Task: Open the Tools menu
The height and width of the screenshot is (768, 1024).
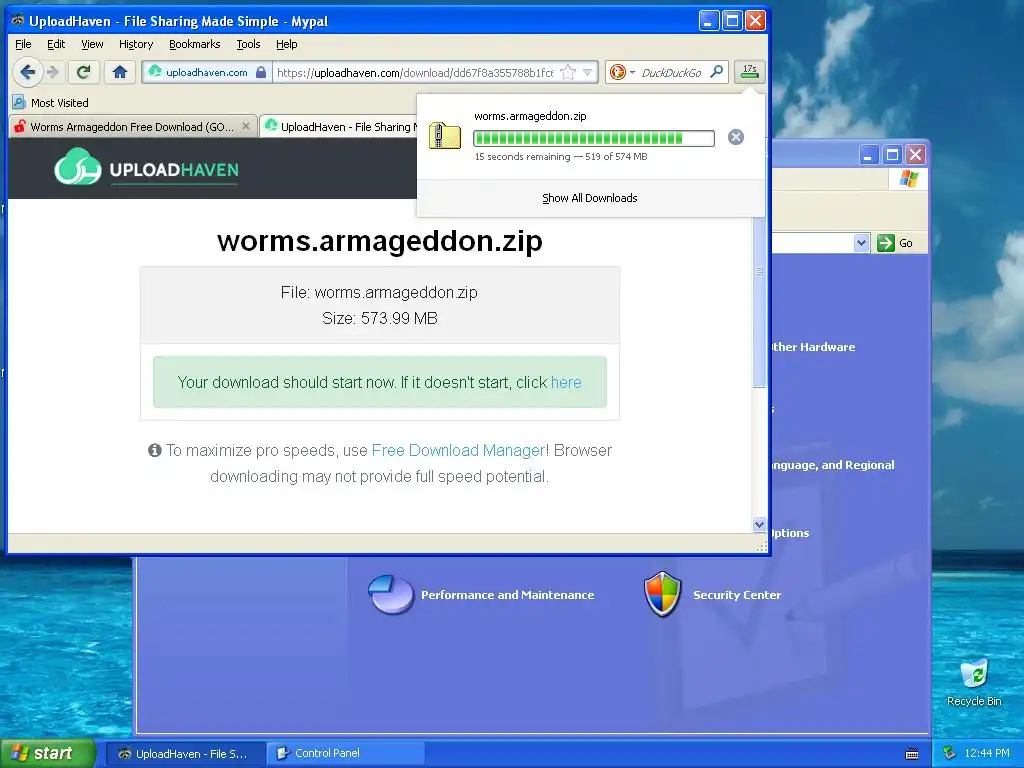Action: (x=248, y=44)
